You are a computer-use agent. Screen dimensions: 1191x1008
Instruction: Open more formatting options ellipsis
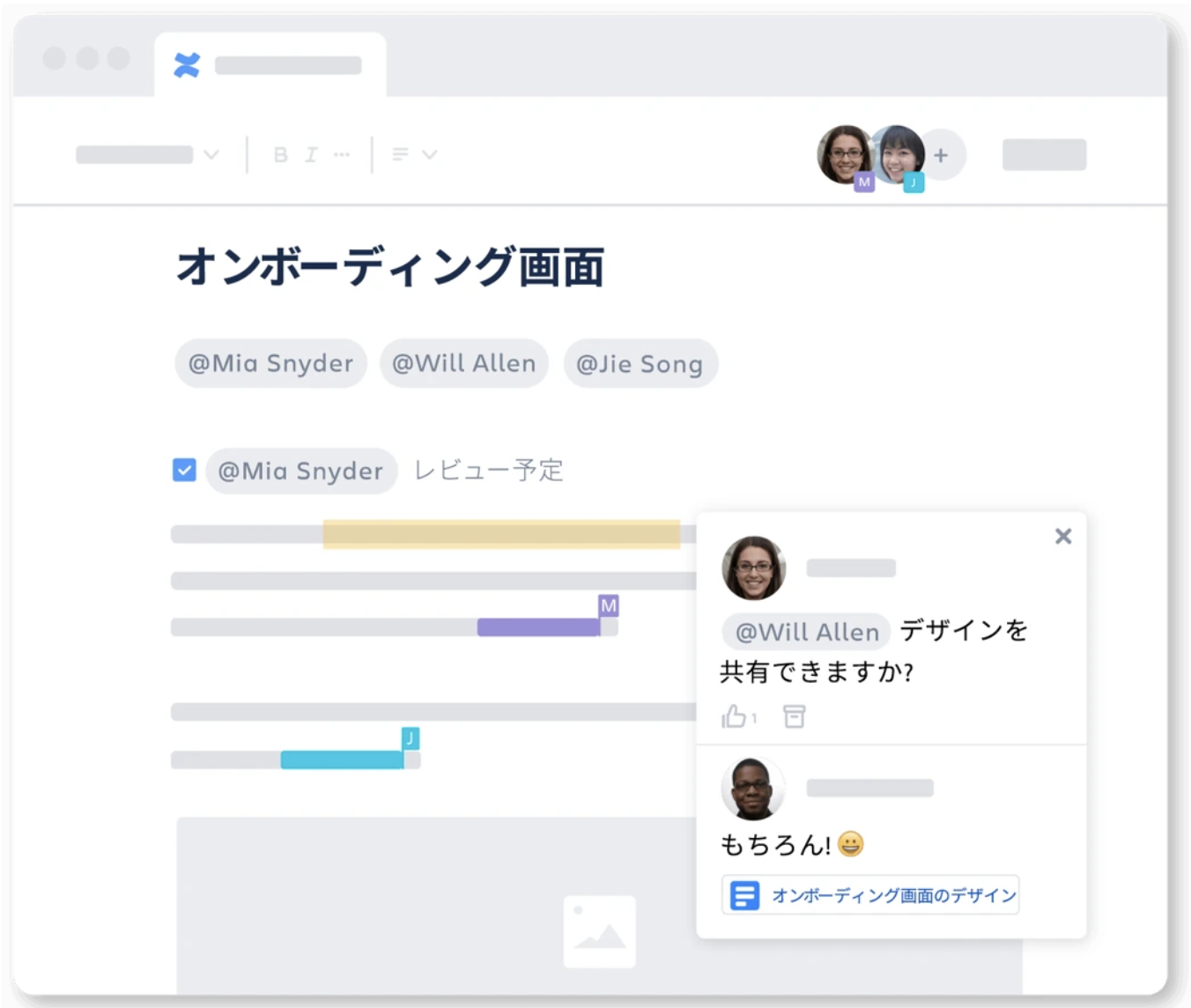coord(342,155)
